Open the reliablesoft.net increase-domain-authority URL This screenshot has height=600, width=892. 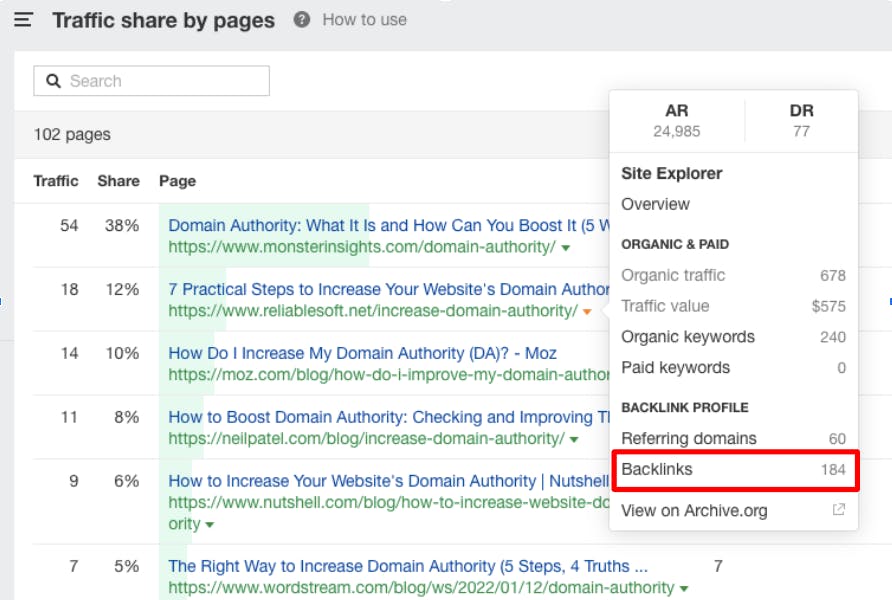click(373, 311)
